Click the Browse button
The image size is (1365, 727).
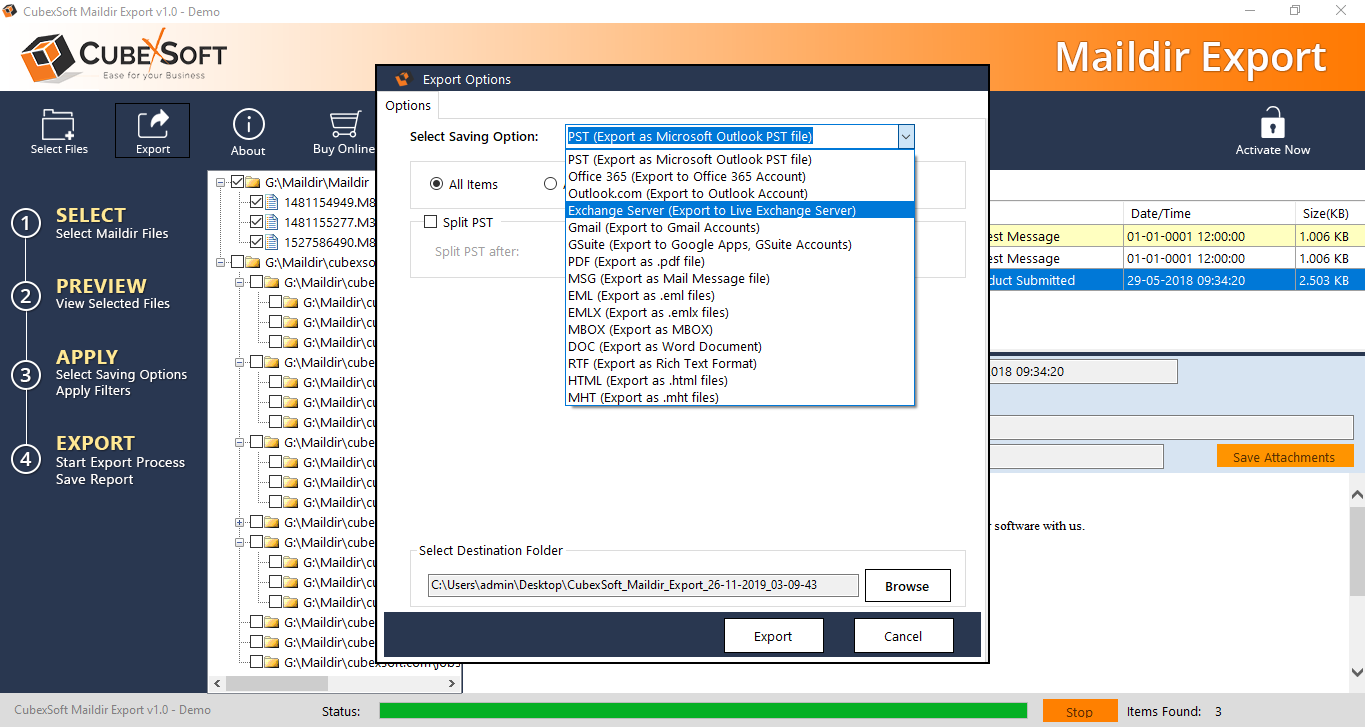pos(906,586)
